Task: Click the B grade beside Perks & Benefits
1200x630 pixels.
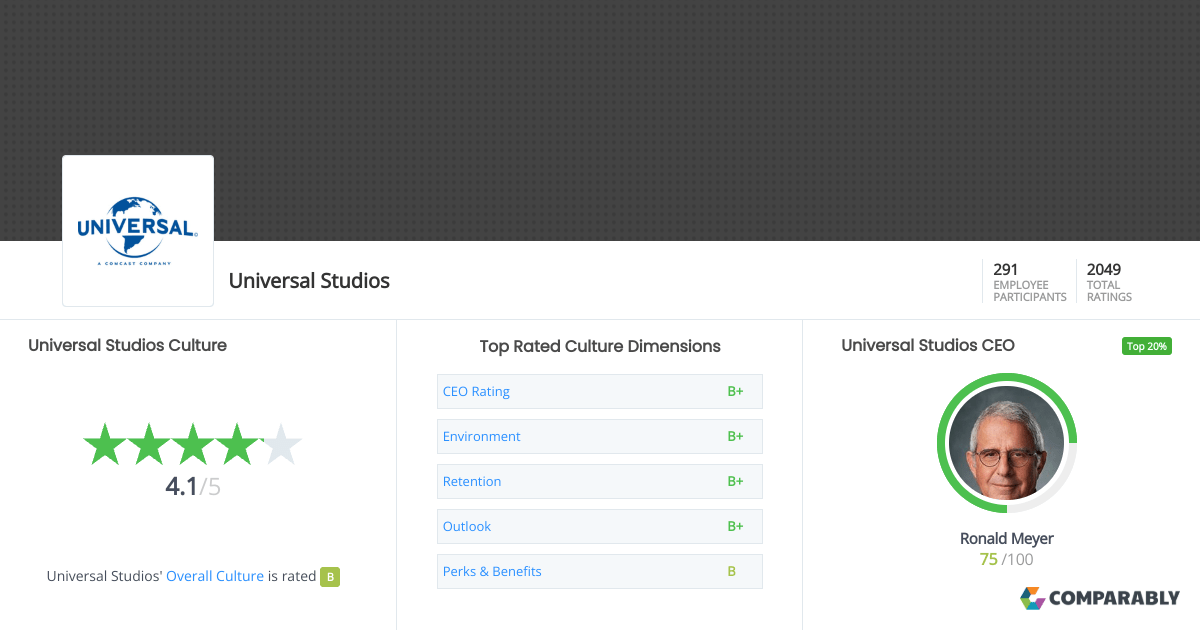Action: 730,571
